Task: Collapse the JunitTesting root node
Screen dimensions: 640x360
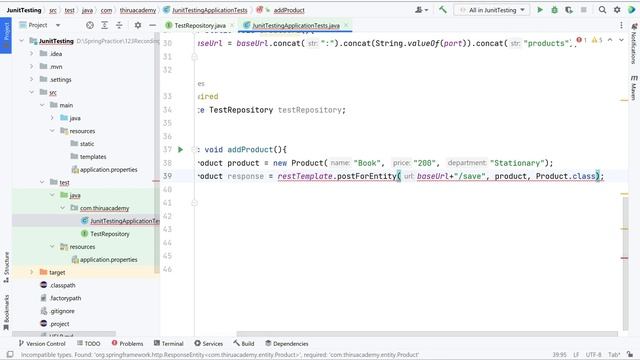Action: 22,41
